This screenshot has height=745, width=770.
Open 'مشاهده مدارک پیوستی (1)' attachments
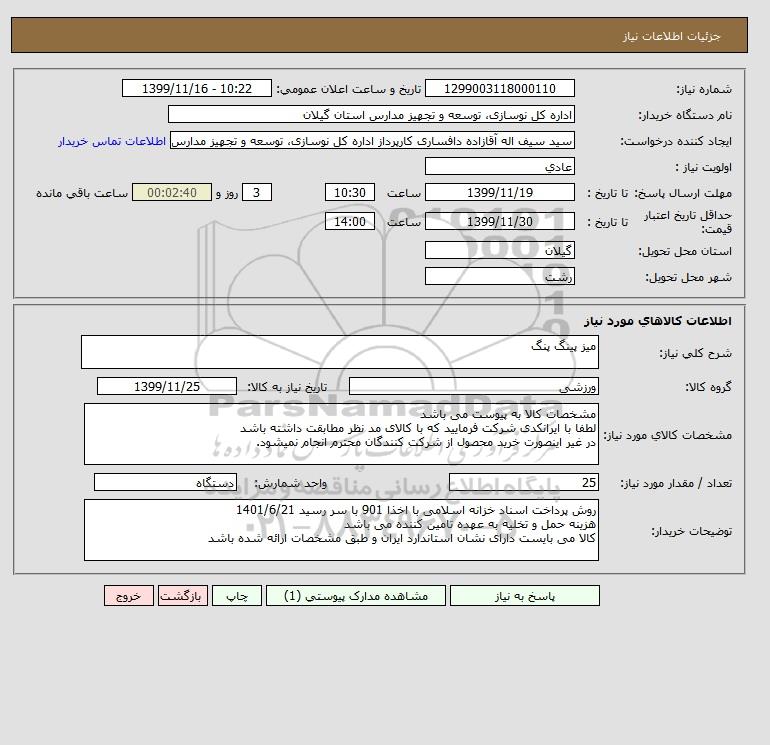[x=356, y=596]
